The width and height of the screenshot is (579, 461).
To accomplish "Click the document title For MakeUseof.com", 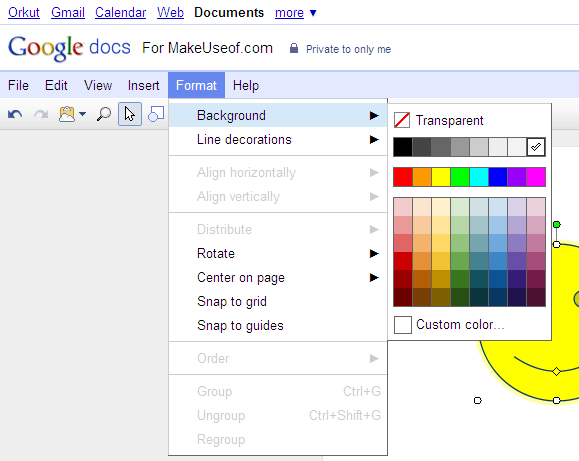I will [208, 48].
